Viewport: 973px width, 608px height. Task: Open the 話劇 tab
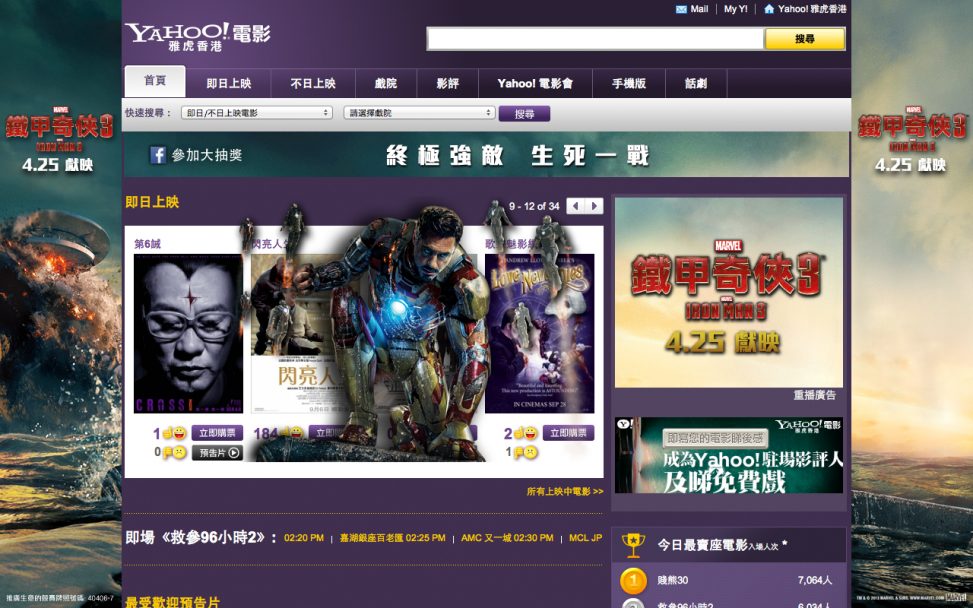(696, 83)
